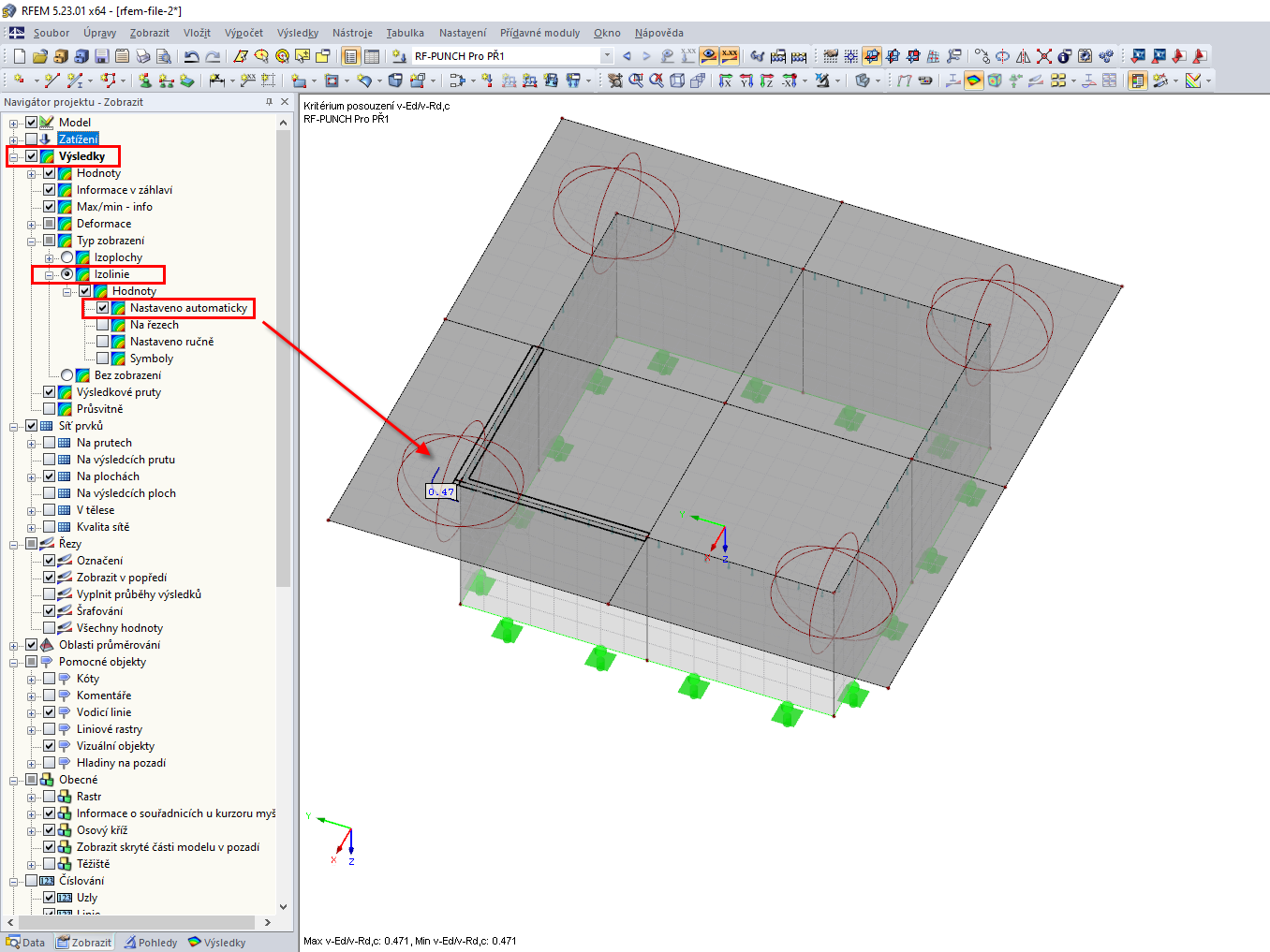
Task: Switch to the Data navigator tab
Action: tap(26, 943)
